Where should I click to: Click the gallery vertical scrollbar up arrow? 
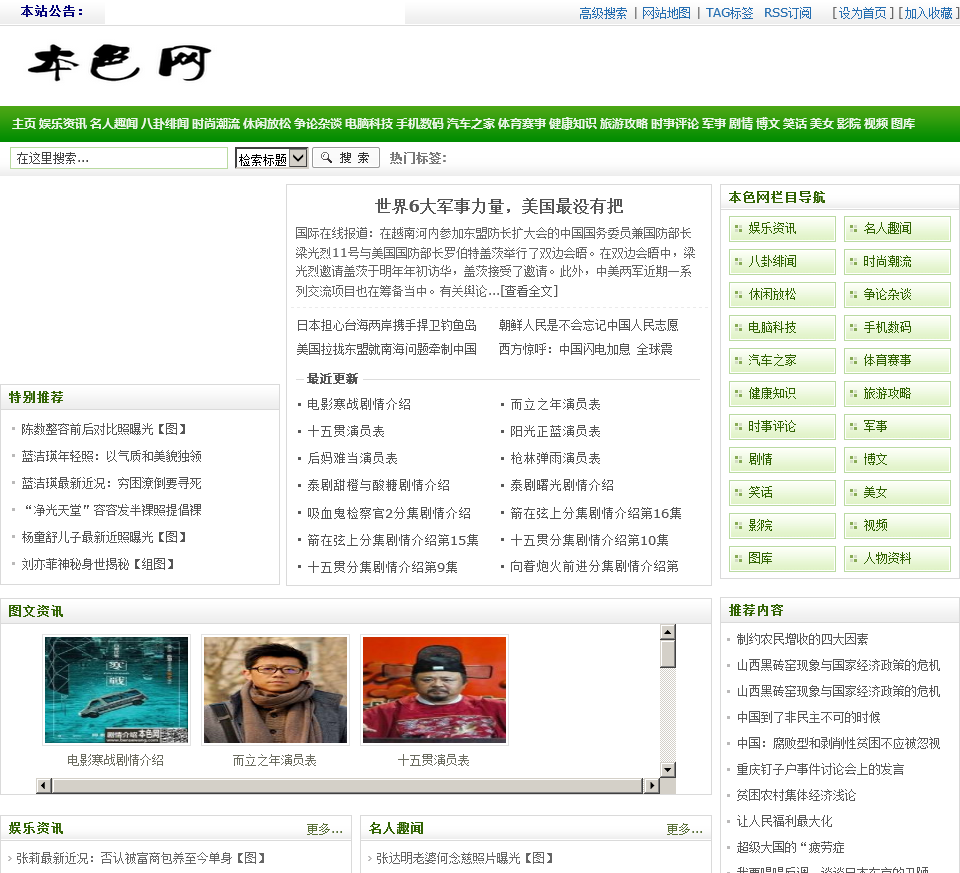point(668,632)
